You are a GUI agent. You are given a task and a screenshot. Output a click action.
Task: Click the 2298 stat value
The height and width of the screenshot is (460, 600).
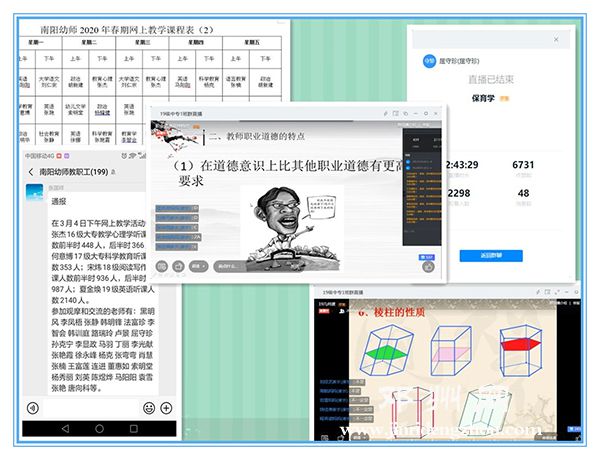(459, 193)
